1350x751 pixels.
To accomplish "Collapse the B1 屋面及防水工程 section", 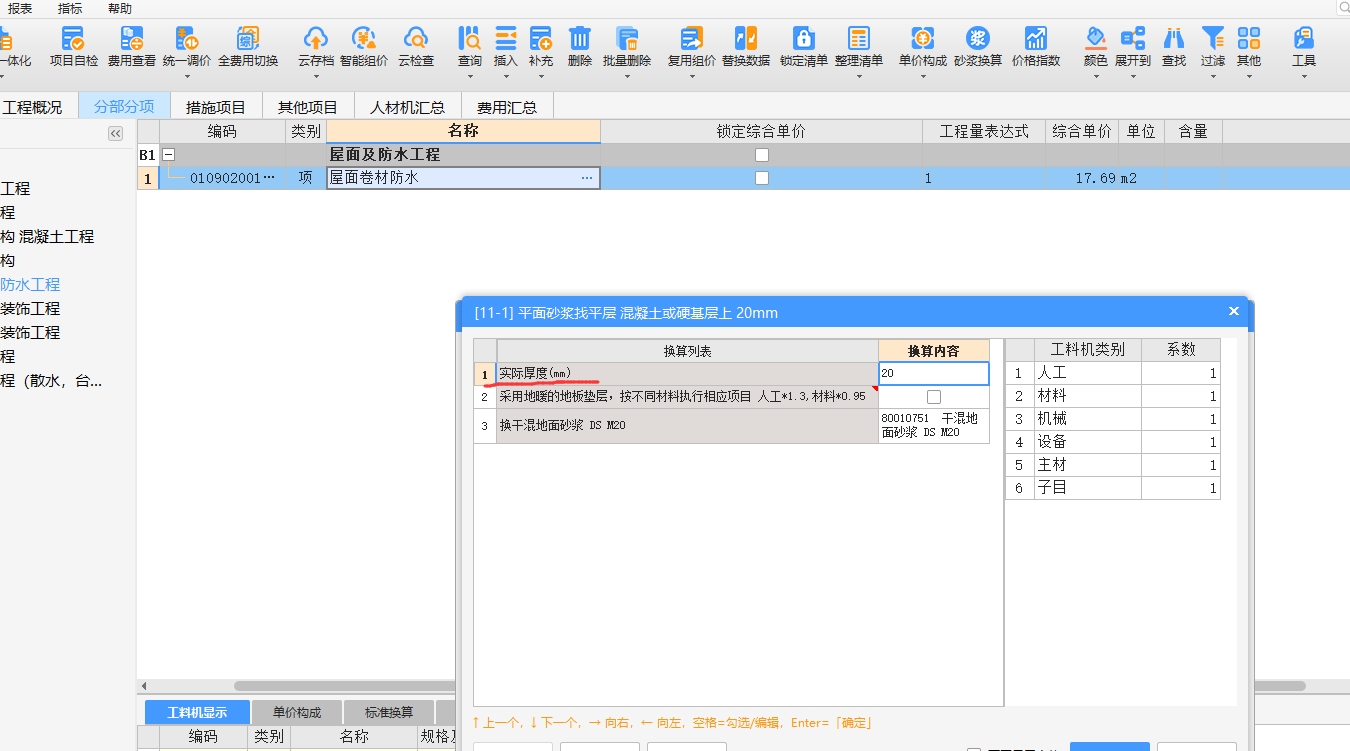I will pyautogui.click(x=169, y=155).
